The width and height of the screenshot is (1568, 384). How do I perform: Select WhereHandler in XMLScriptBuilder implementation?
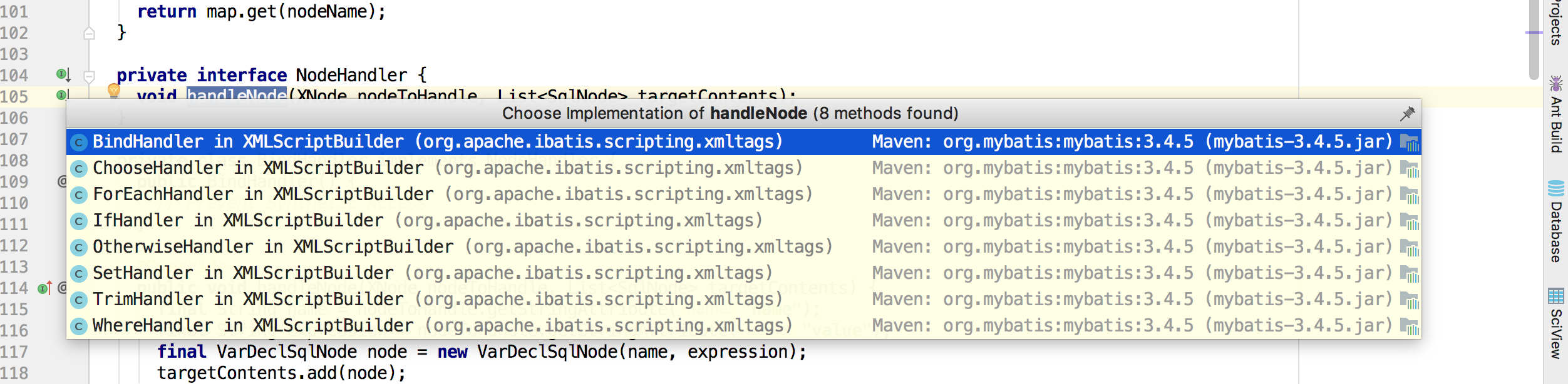click(743, 326)
